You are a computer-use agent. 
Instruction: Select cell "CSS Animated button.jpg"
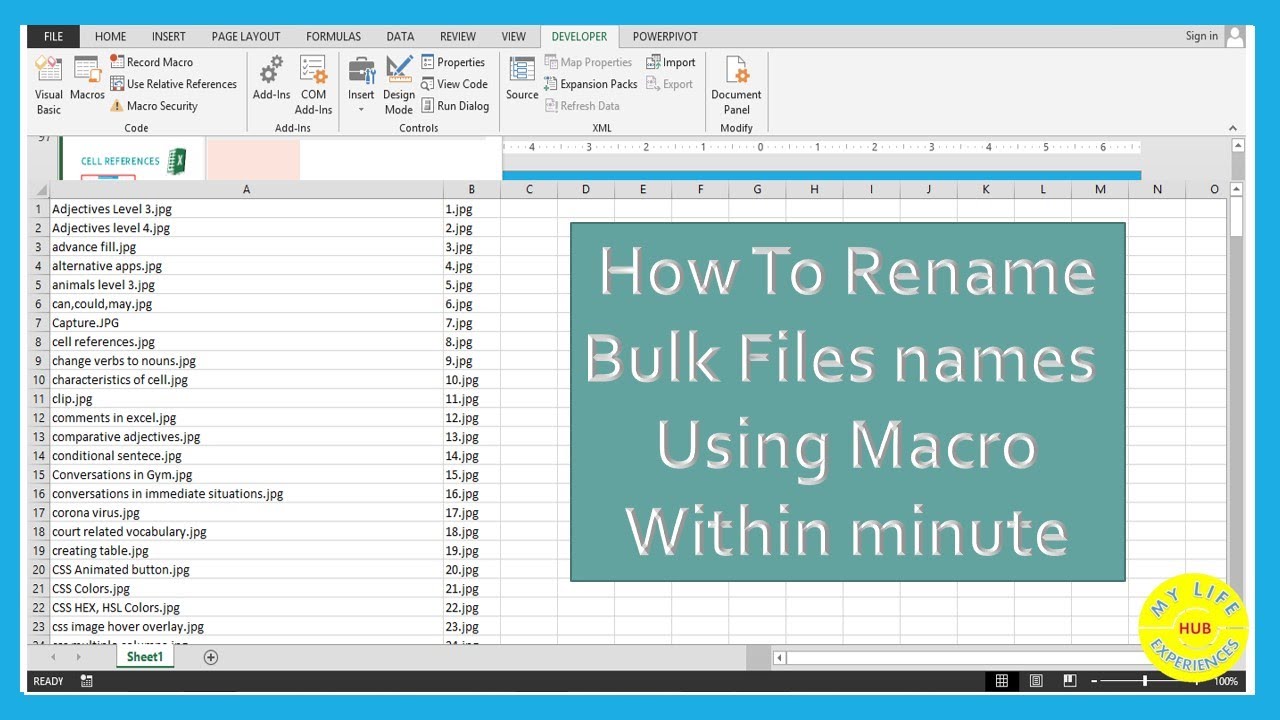pos(247,570)
